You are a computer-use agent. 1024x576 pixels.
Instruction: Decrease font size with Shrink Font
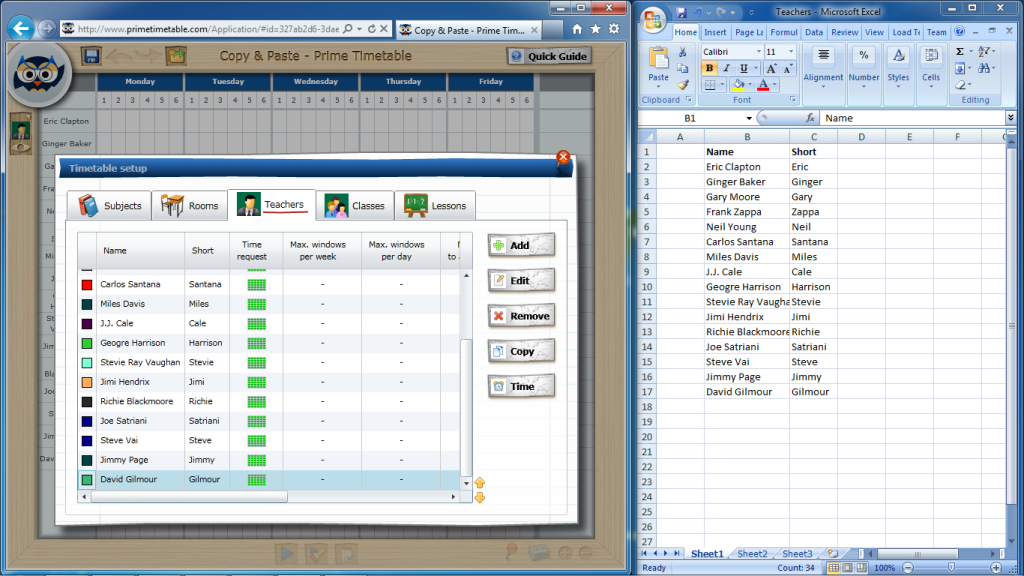788,69
